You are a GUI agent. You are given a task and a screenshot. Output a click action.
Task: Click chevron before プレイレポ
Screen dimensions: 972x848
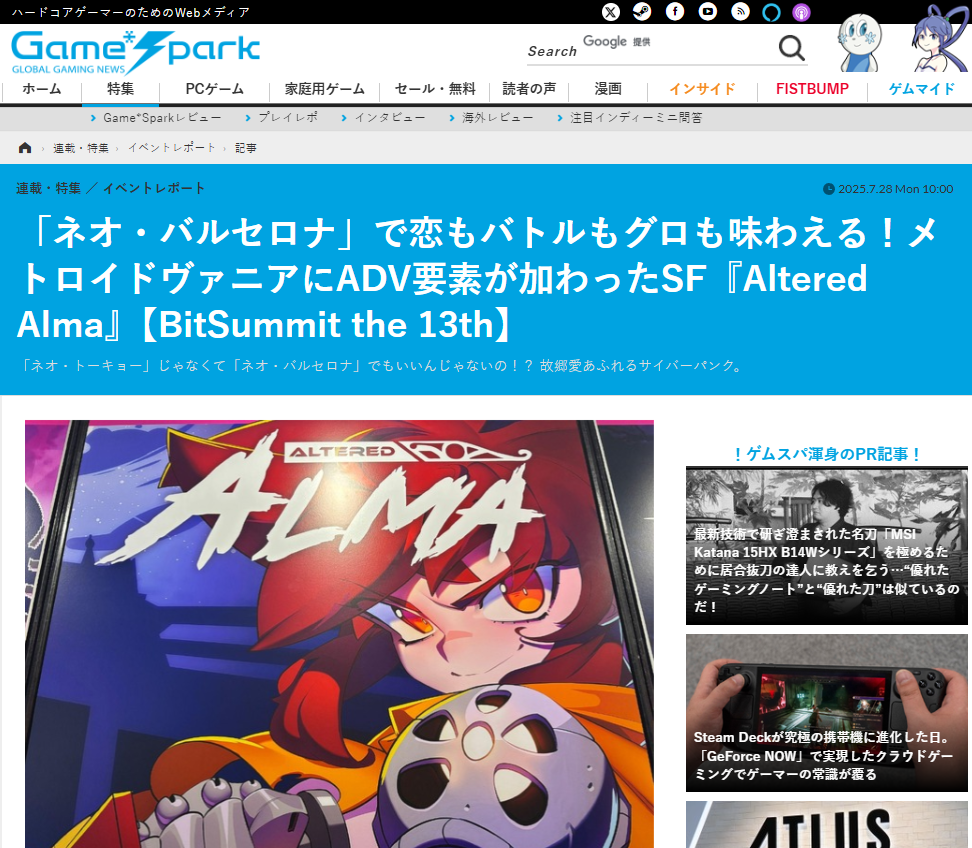point(248,118)
